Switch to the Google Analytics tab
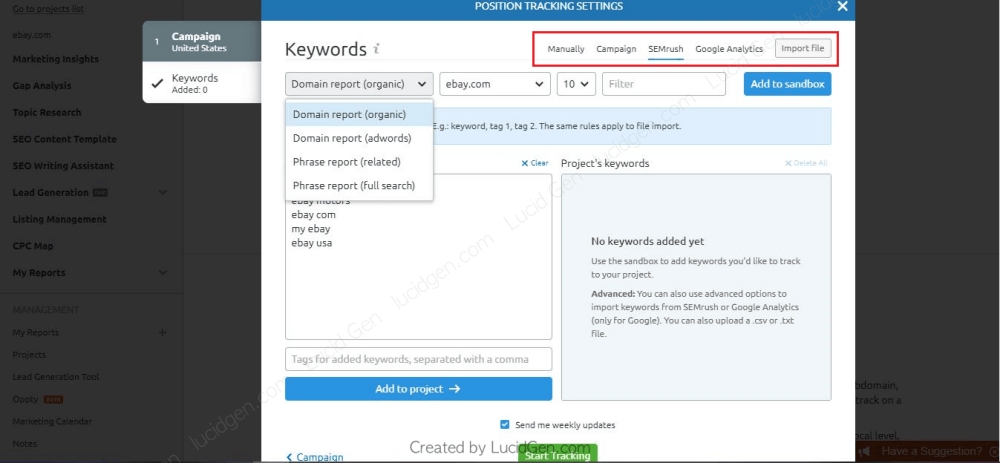 click(x=729, y=49)
